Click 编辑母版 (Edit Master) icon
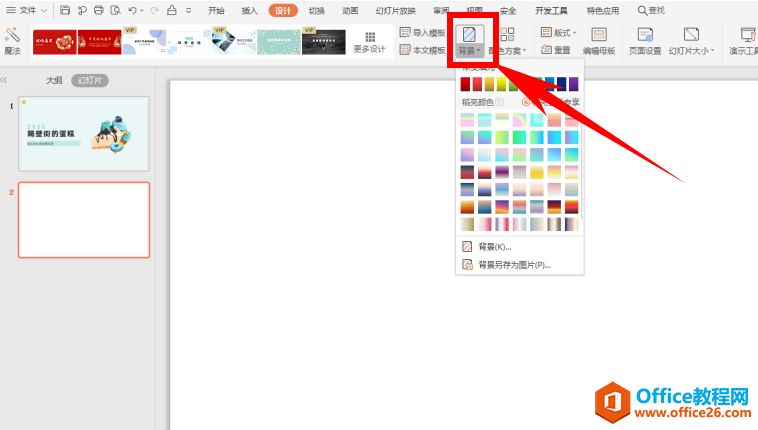Screen dimensions: 758x430 pos(599,40)
